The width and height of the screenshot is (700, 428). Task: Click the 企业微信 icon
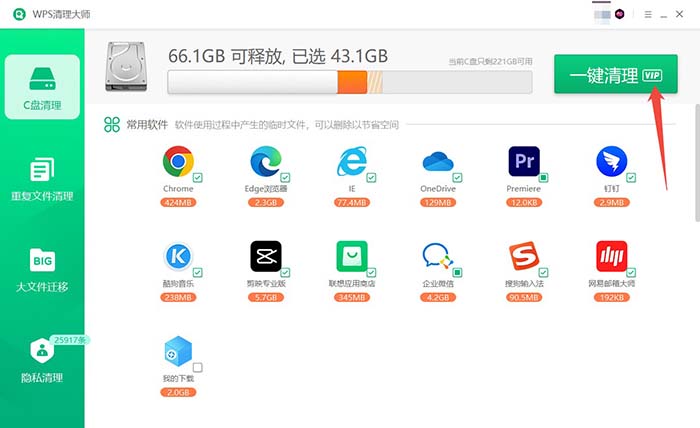[438, 256]
